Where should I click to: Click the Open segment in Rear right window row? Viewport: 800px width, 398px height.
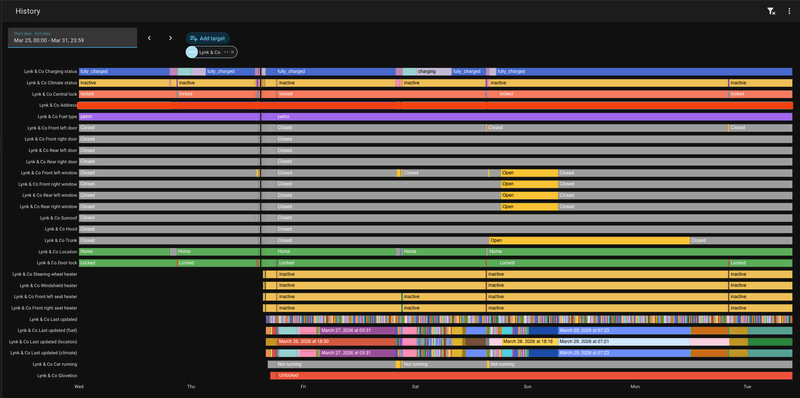click(x=529, y=207)
